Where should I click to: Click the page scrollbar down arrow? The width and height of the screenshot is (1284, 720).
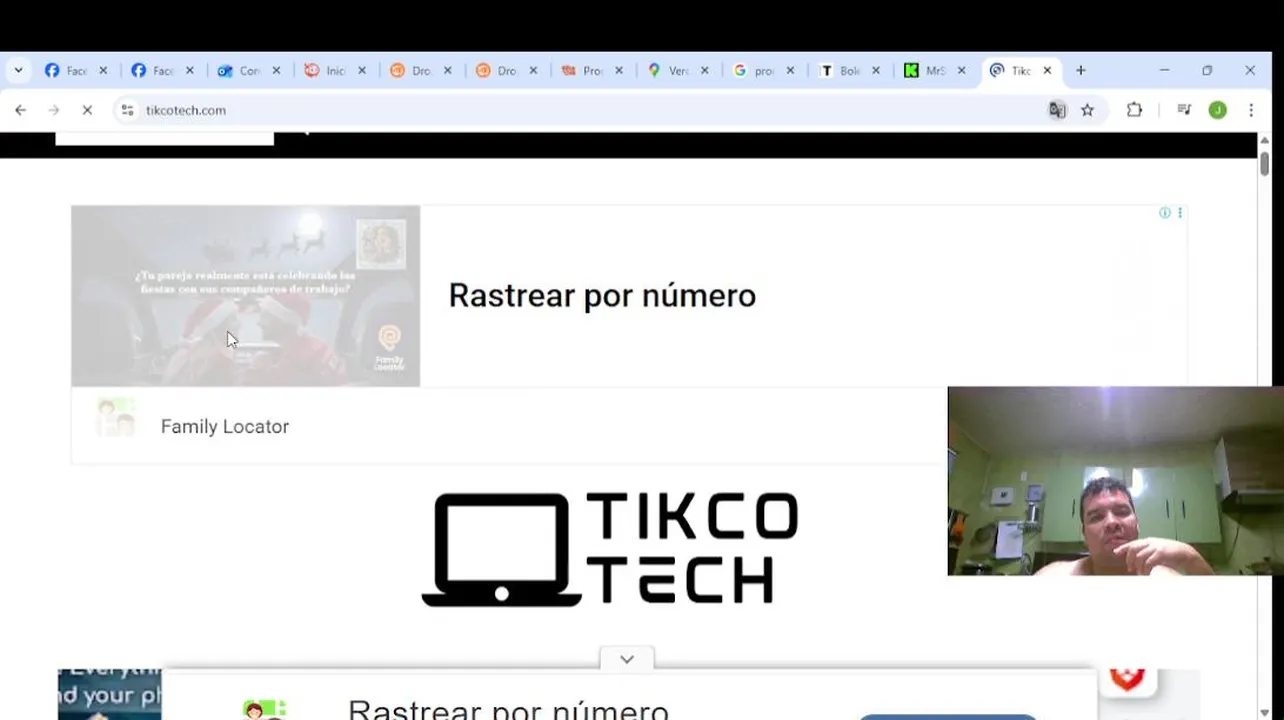pyautogui.click(x=1264, y=712)
